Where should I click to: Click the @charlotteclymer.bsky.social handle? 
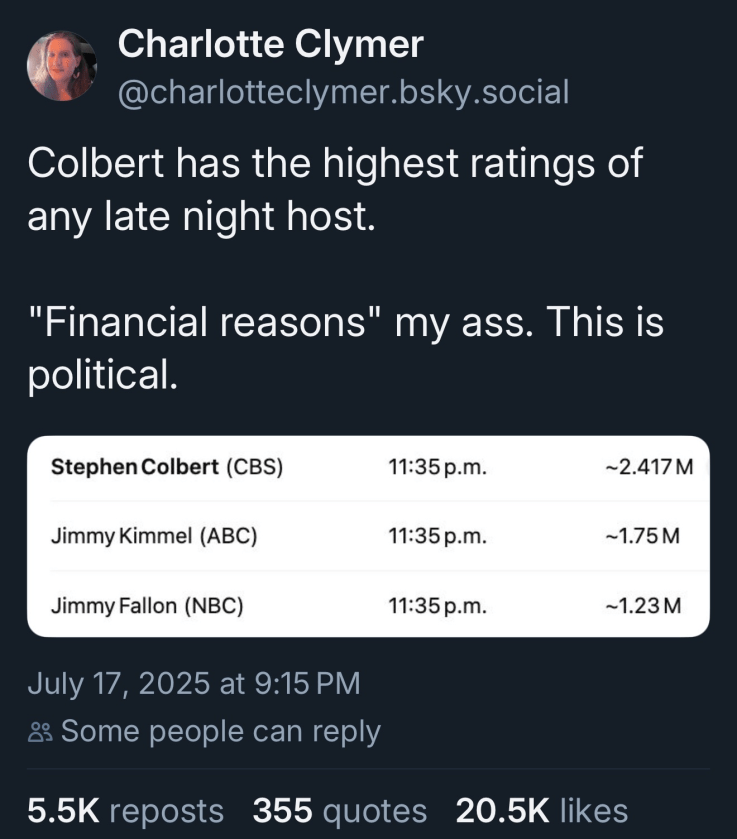coord(343,92)
